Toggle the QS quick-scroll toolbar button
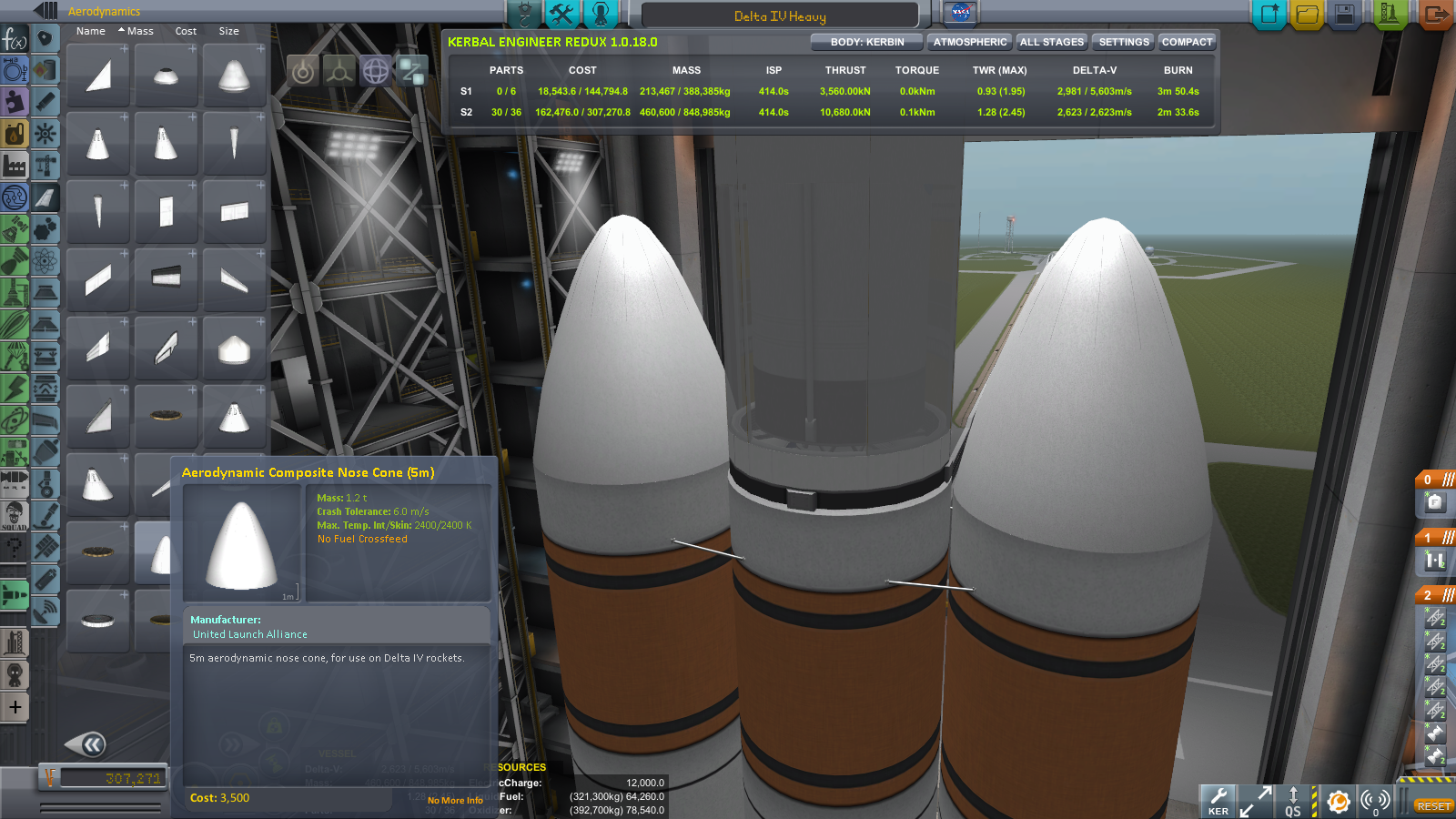The image size is (1456, 819). (x=1293, y=801)
